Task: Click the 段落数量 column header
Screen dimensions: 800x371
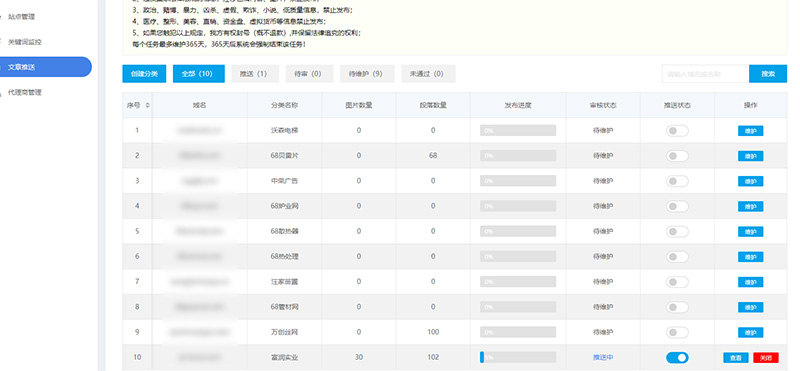Action: [433, 106]
